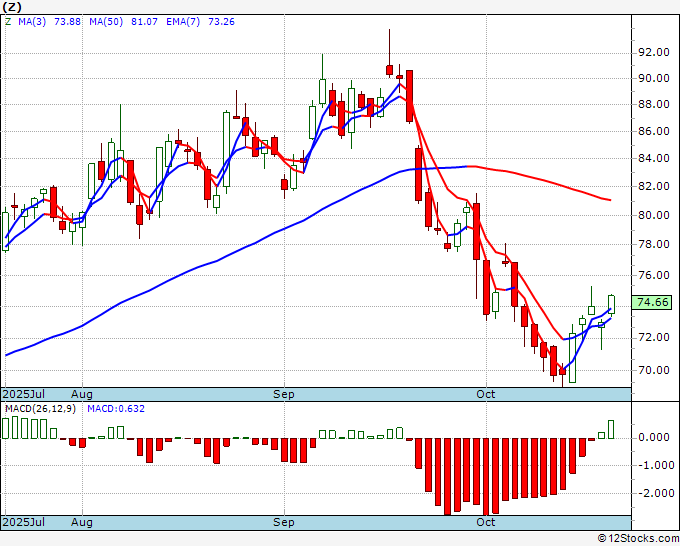Click the 90.00 price axis label
This screenshot has height=546, width=680.
point(653,78)
